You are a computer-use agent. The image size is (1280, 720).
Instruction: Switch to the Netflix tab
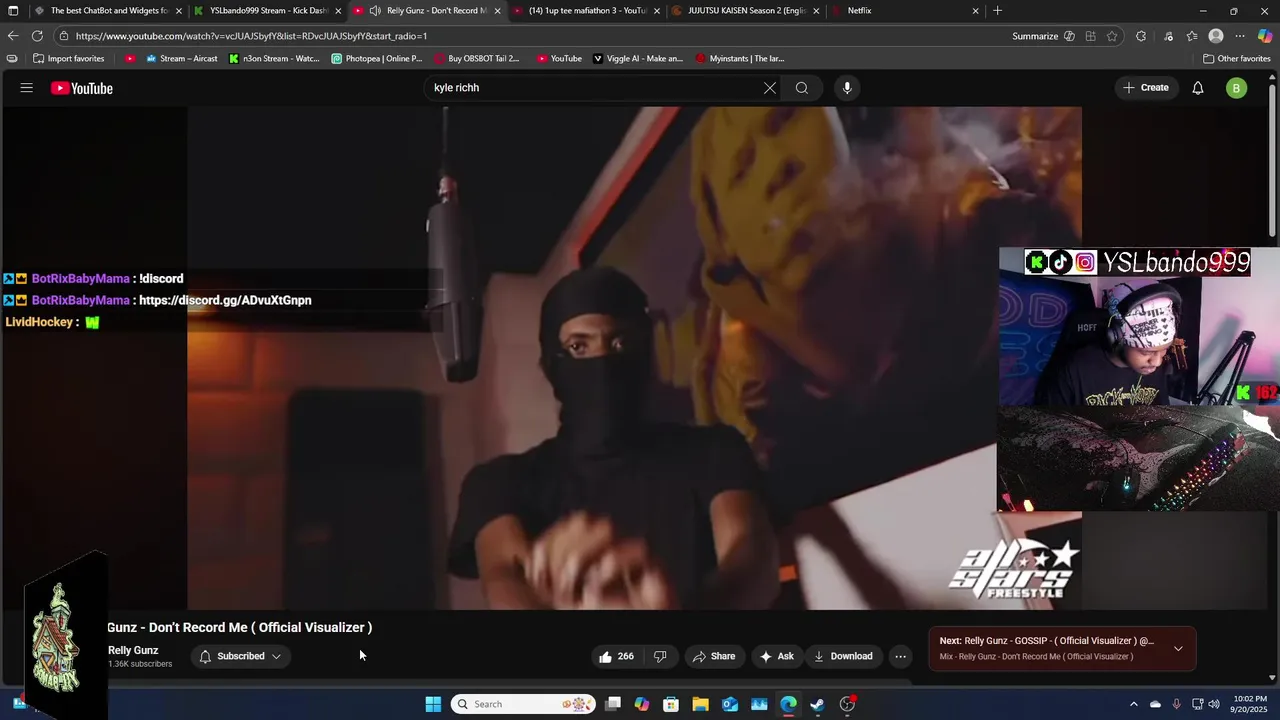coord(908,11)
